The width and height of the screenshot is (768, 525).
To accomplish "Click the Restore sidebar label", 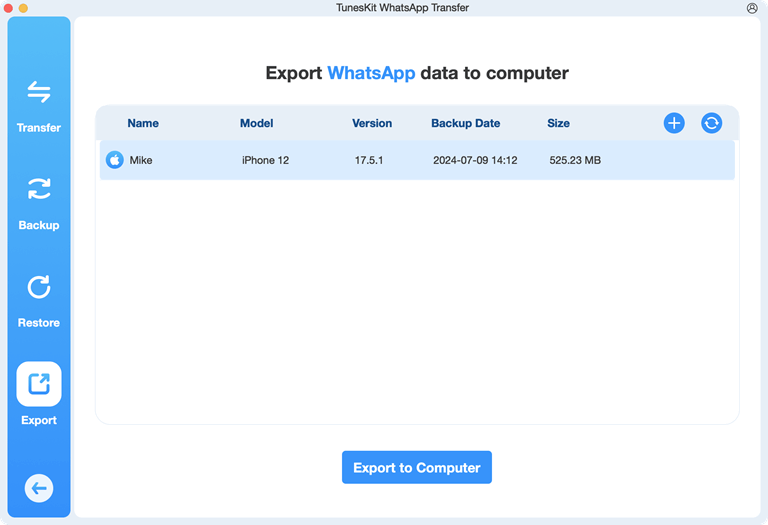I will tap(39, 323).
